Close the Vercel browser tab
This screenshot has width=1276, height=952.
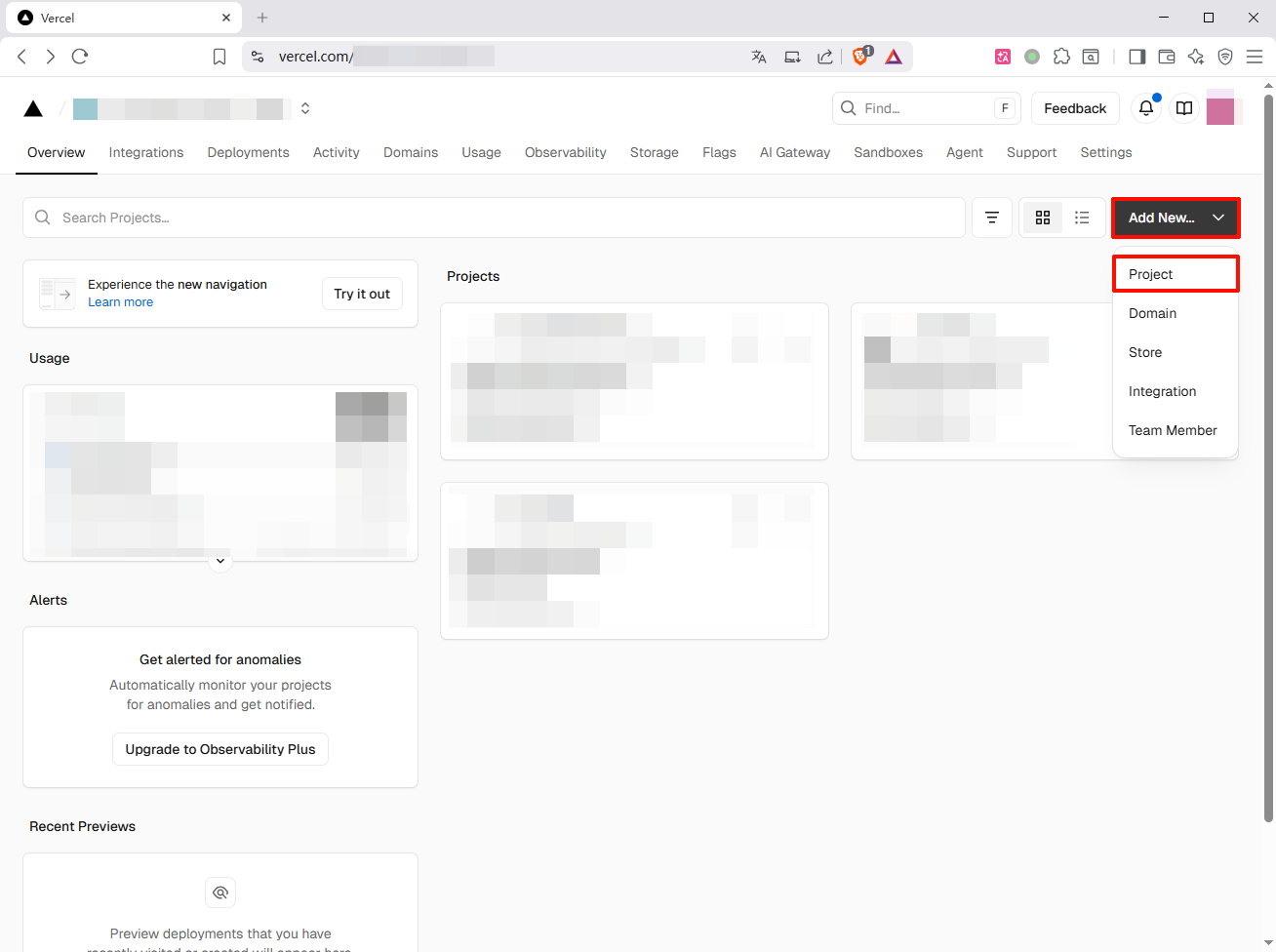(x=226, y=18)
